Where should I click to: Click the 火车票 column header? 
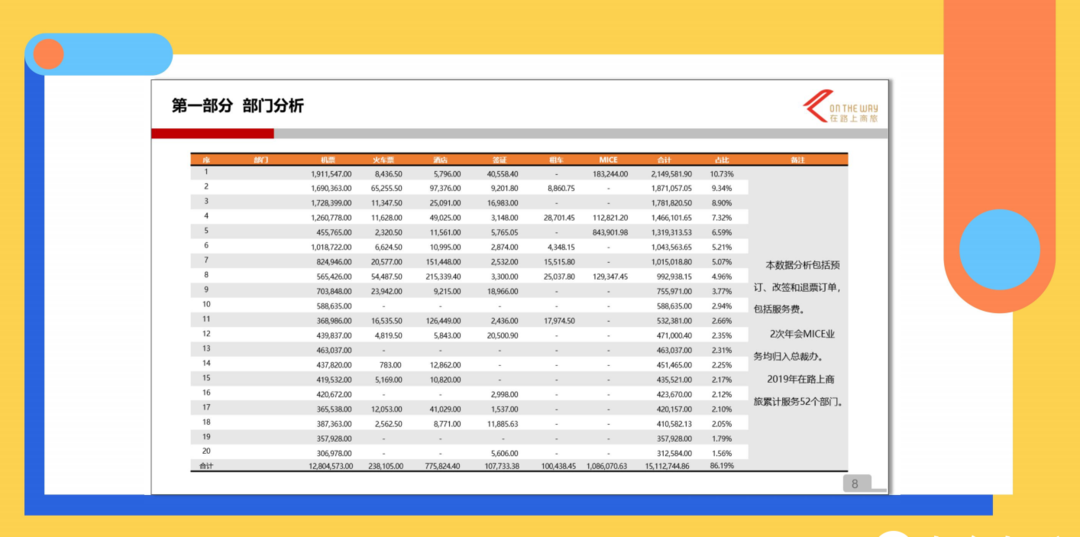click(384, 159)
